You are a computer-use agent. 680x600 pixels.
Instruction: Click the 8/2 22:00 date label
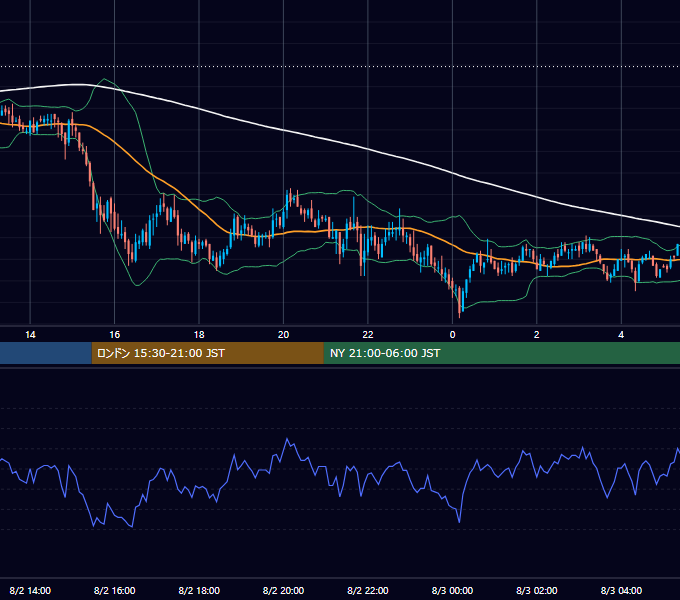click(x=368, y=590)
